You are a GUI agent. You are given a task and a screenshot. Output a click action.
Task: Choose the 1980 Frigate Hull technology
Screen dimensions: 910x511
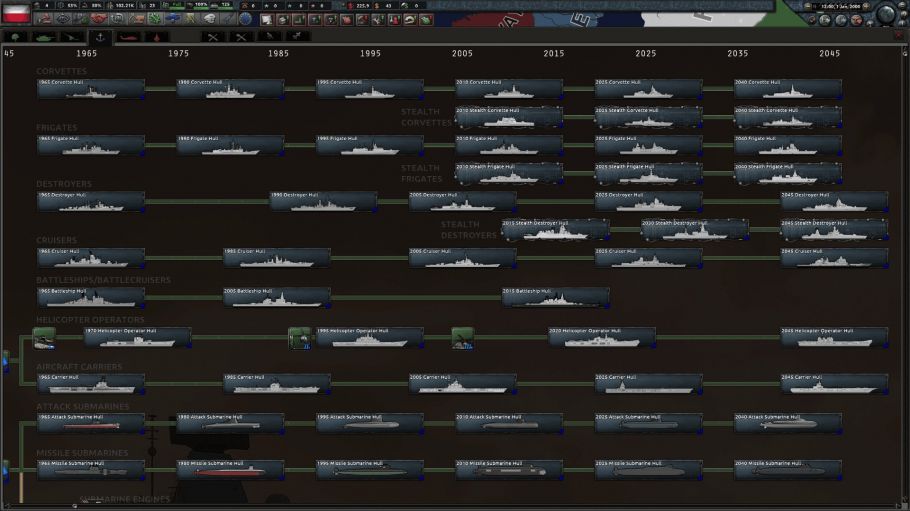coord(230,145)
